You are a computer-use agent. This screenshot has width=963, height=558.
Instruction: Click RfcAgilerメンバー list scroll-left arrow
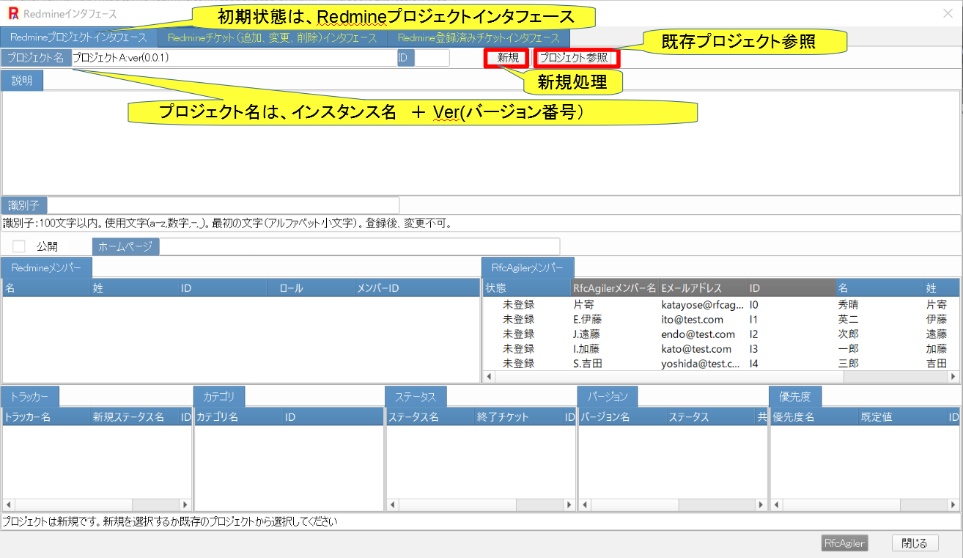(489, 376)
